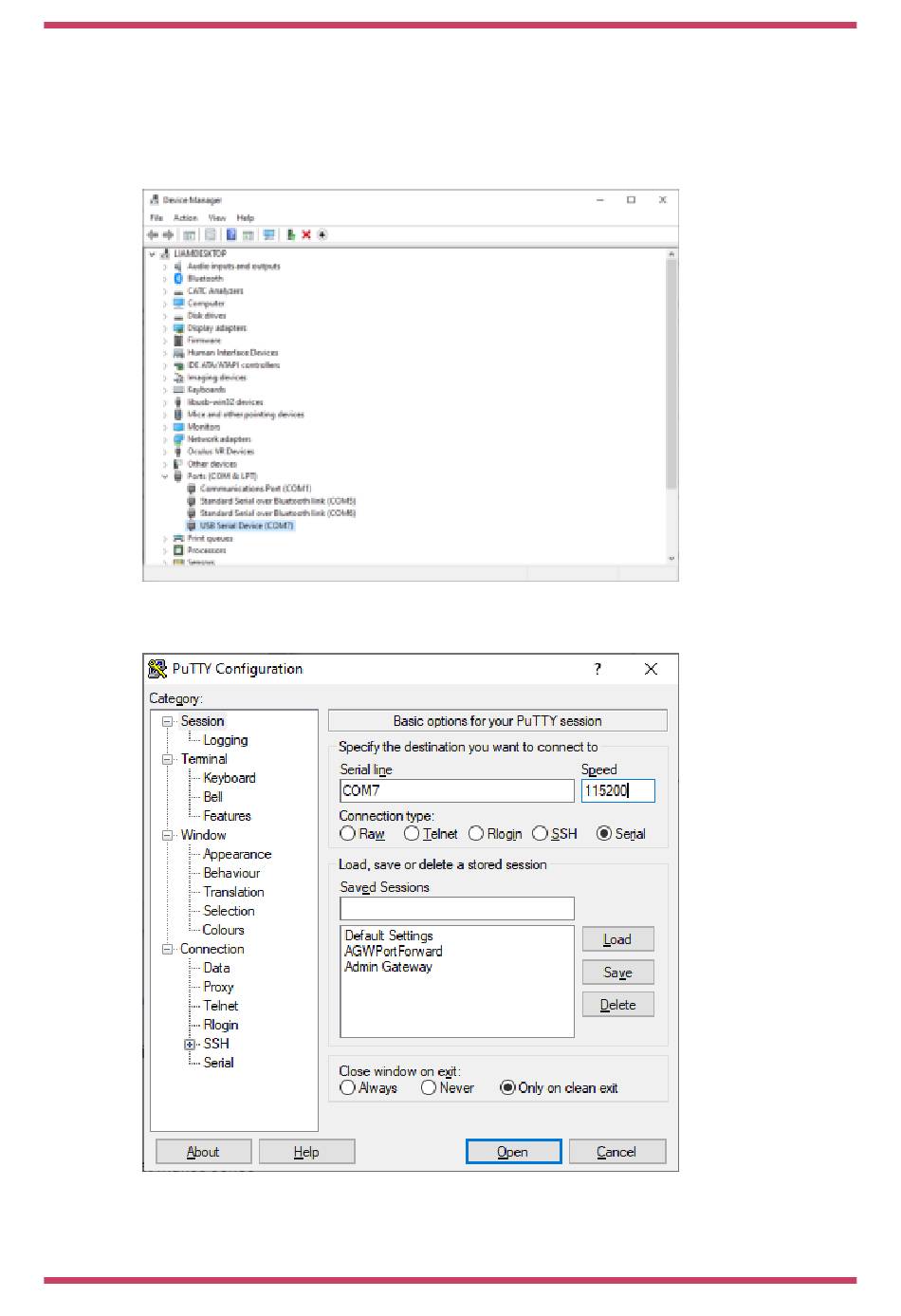Viewport: 901px width, 1316px height.
Task: Choose Always for close window on exit
Action: (348, 1088)
